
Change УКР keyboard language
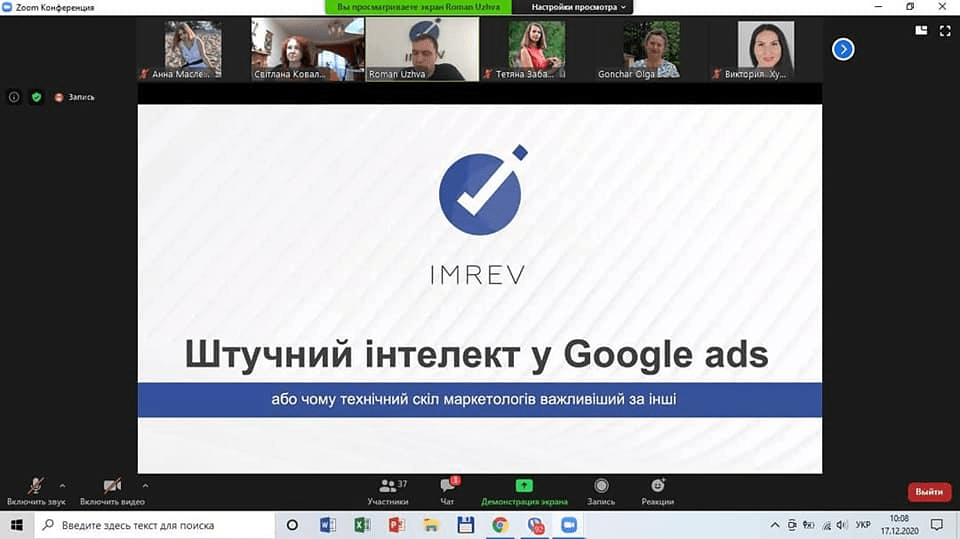[x=863, y=525]
